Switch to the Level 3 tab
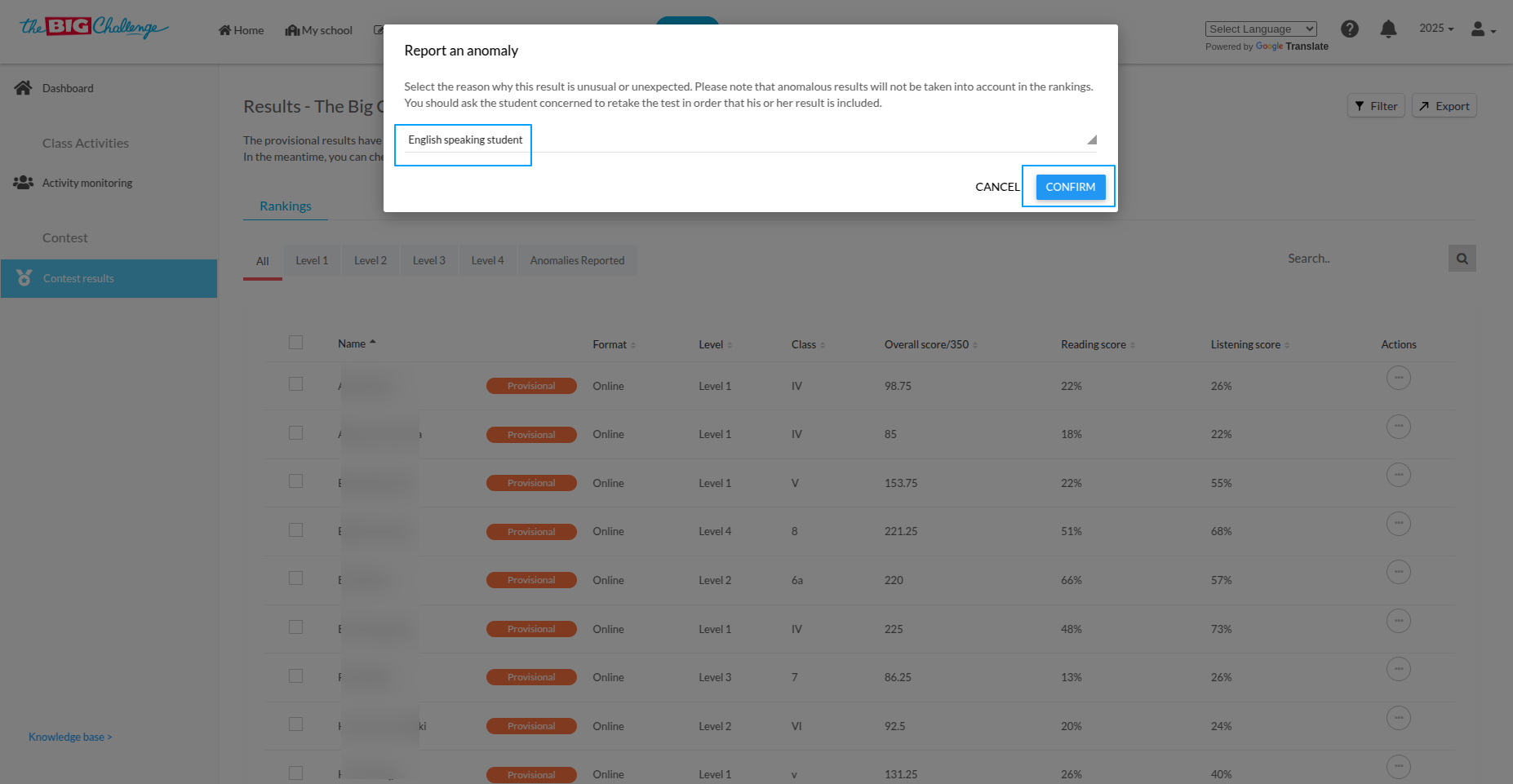Viewport: 1513px width, 784px height. pos(429,261)
